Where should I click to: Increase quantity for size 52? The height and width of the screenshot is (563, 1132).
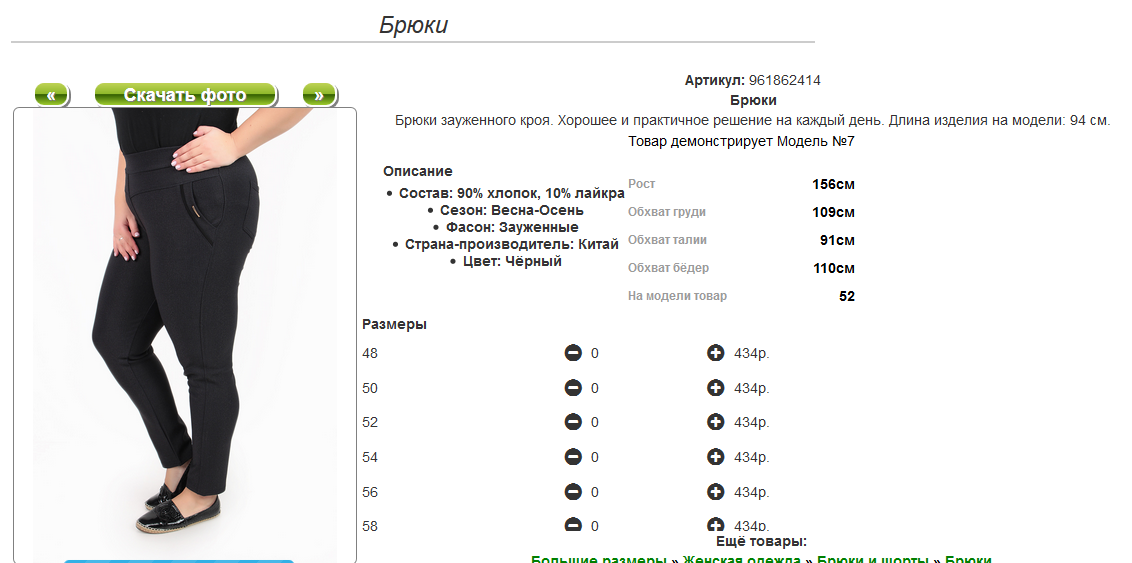tap(715, 422)
